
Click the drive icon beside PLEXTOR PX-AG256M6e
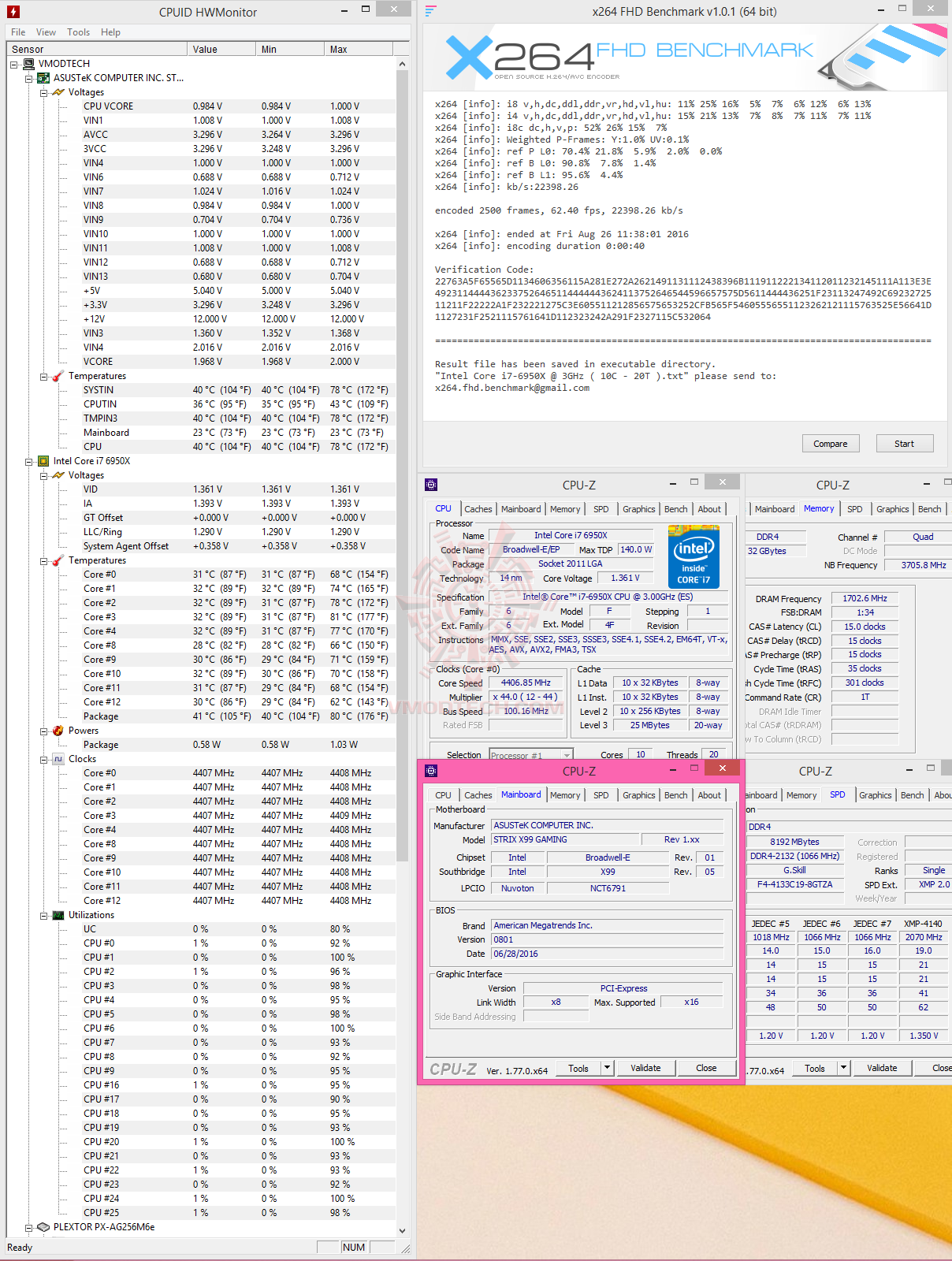coord(44,1227)
